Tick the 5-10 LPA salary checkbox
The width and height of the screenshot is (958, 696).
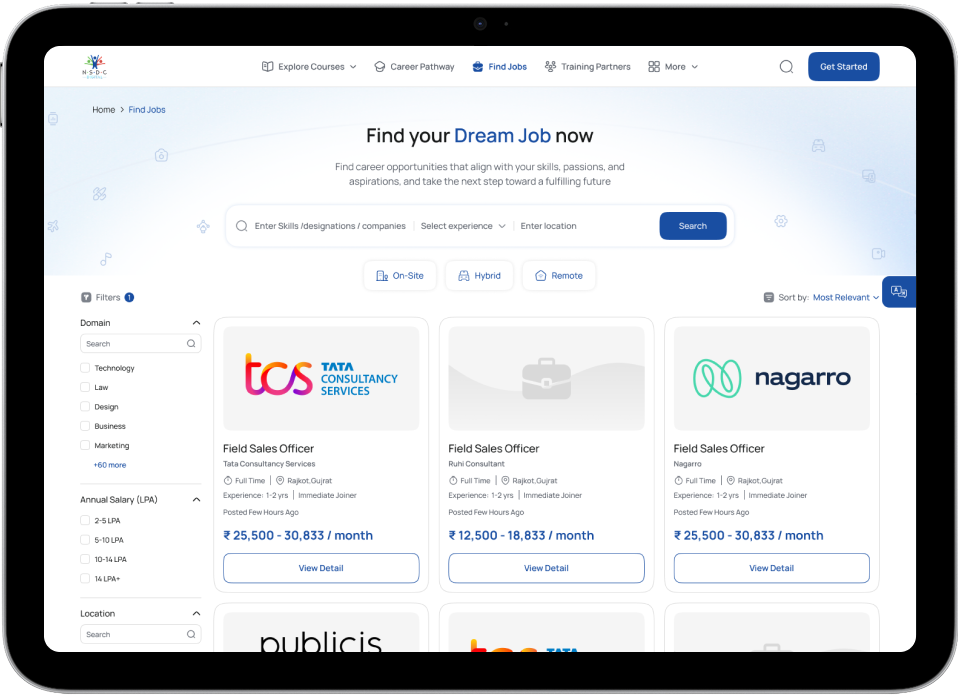tap(85, 540)
